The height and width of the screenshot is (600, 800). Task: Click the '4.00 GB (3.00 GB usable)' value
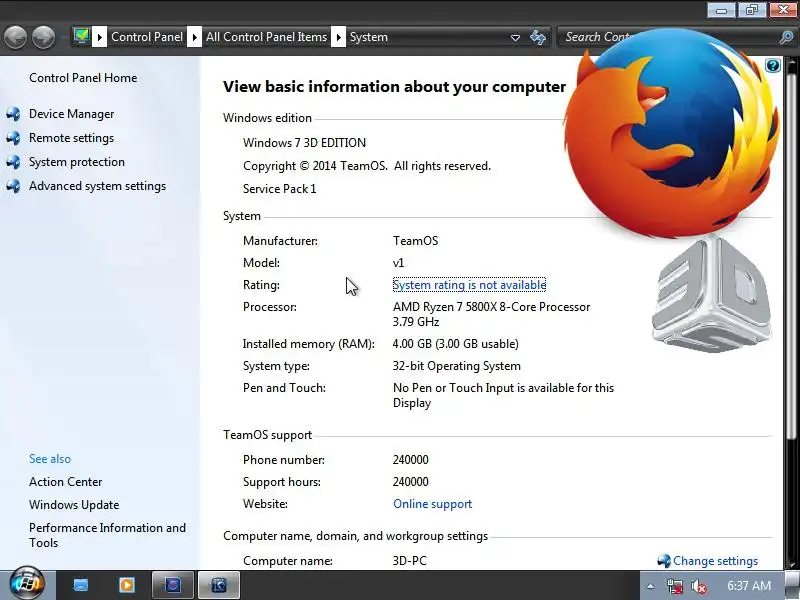[456, 344]
